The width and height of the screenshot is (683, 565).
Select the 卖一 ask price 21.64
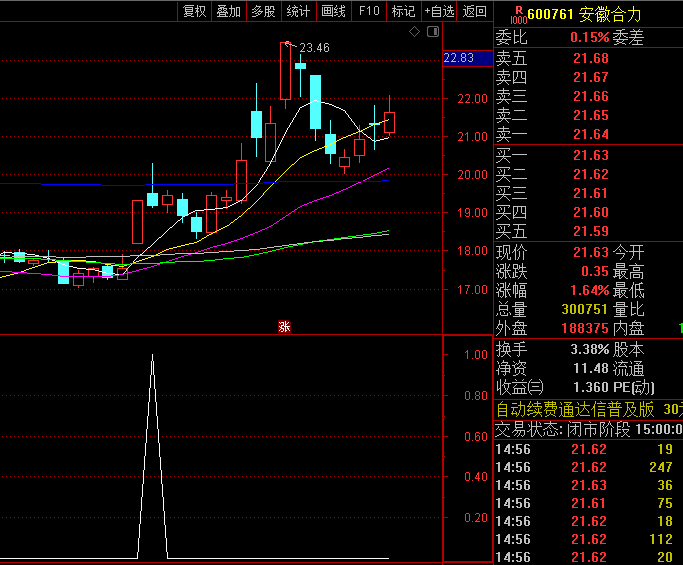click(x=590, y=135)
